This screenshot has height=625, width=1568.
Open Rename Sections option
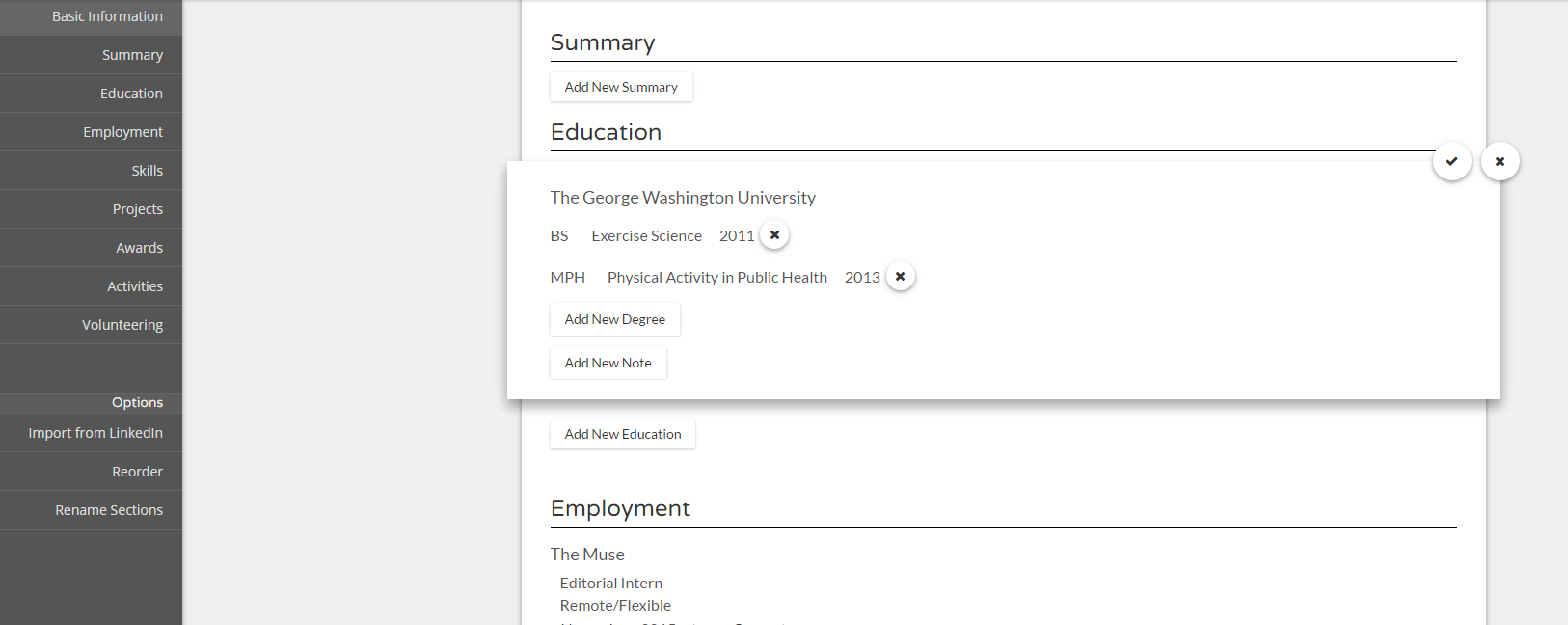pyautogui.click(x=91, y=510)
